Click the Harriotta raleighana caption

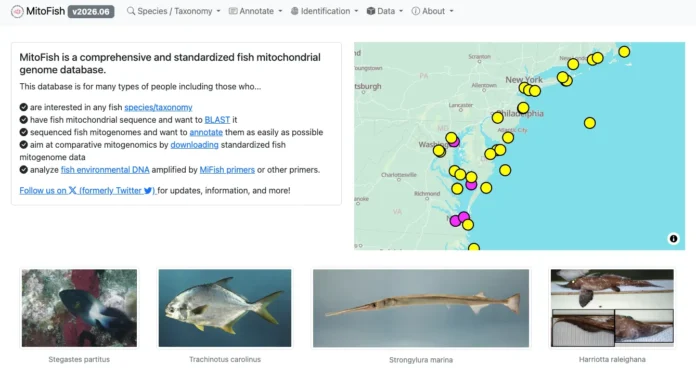pyautogui.click(x=612, y=360)
